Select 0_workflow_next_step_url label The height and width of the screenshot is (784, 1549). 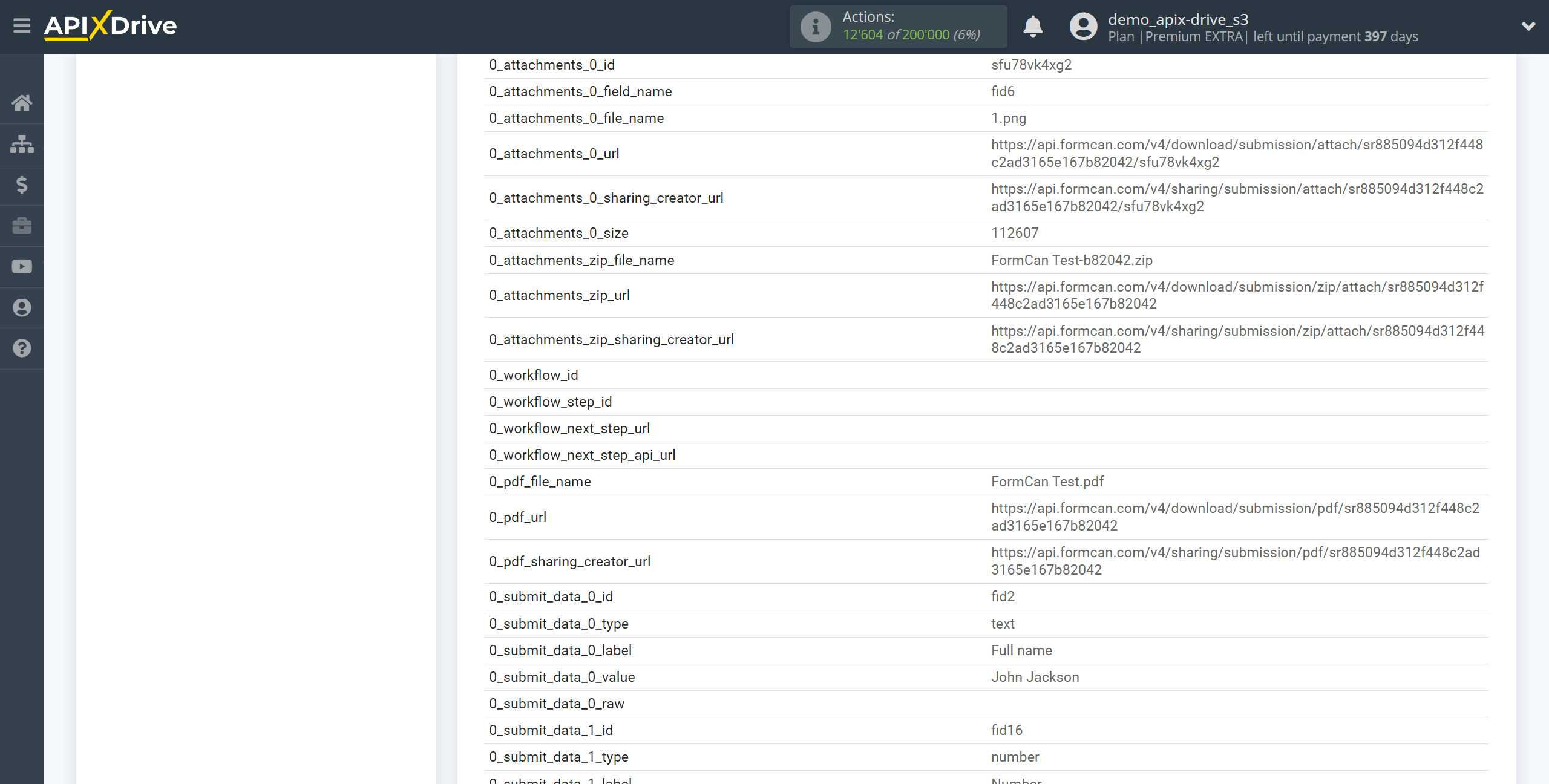(569, 429)
